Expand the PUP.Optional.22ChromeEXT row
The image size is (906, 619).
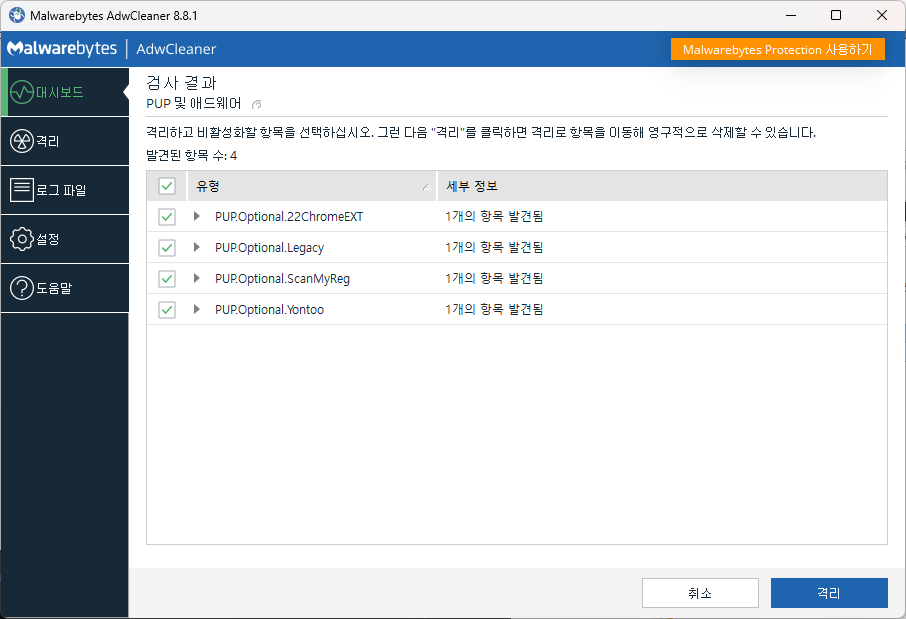[x=196, y=216]
